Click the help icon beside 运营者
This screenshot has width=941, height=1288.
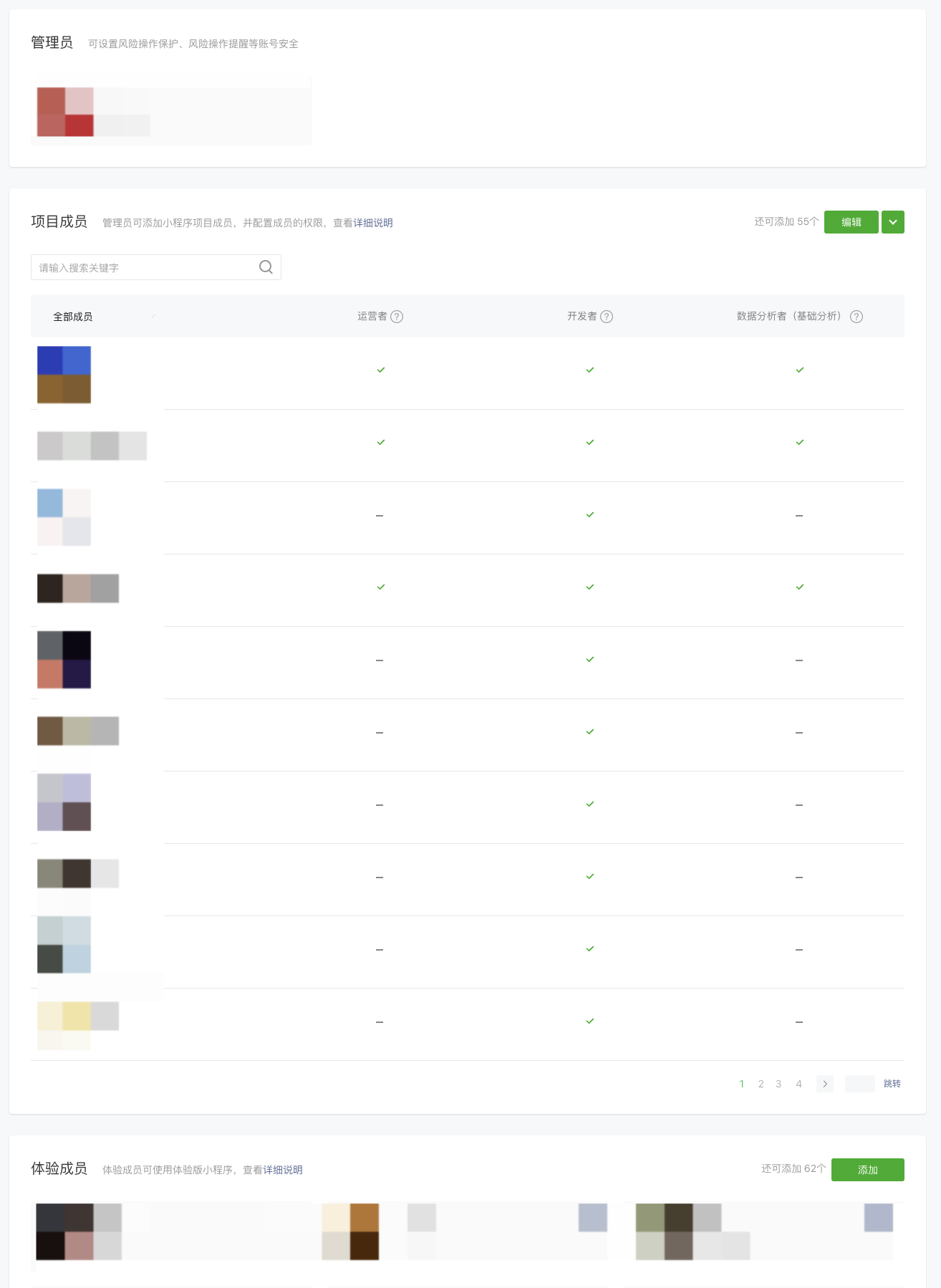[x=397, y=317]
